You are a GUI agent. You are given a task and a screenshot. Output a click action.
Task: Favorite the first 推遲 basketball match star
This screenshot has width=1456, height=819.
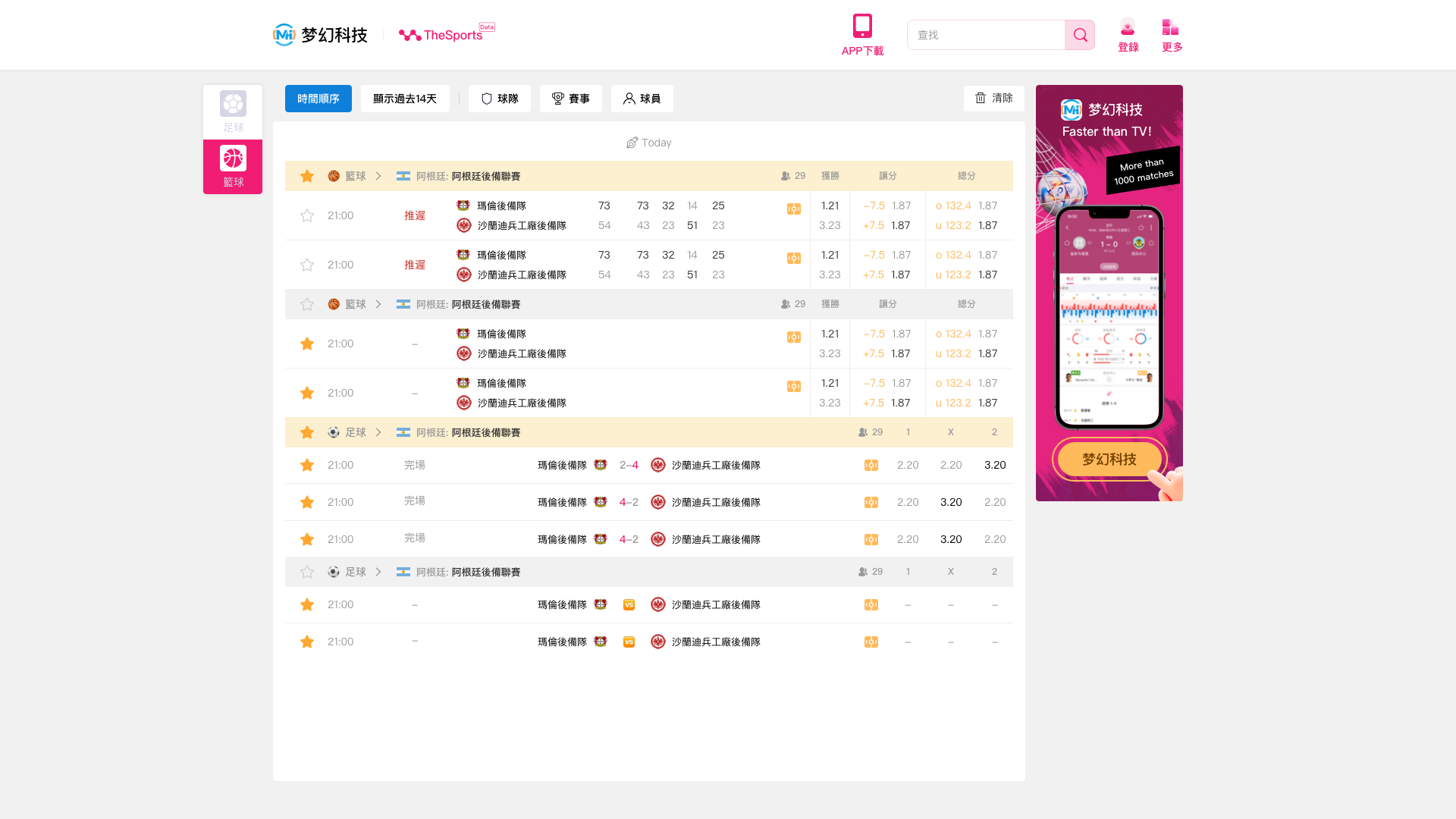(307, 215)
